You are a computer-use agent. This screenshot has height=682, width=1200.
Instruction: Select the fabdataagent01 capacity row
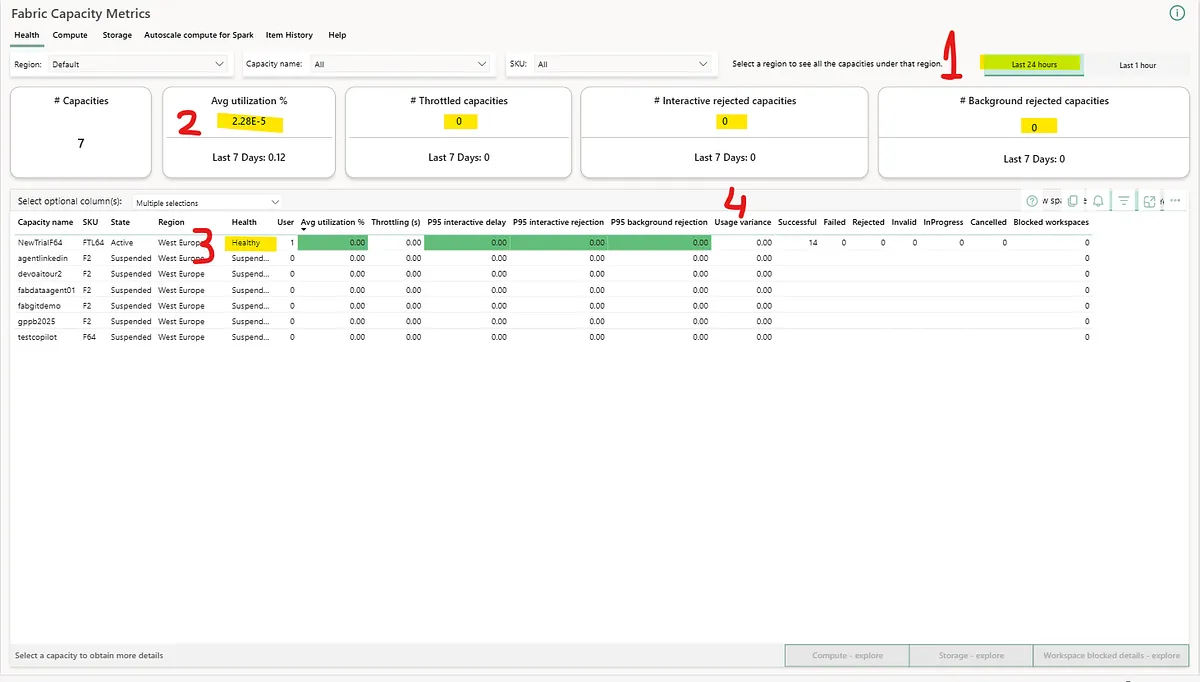click(x=554, y=290)
